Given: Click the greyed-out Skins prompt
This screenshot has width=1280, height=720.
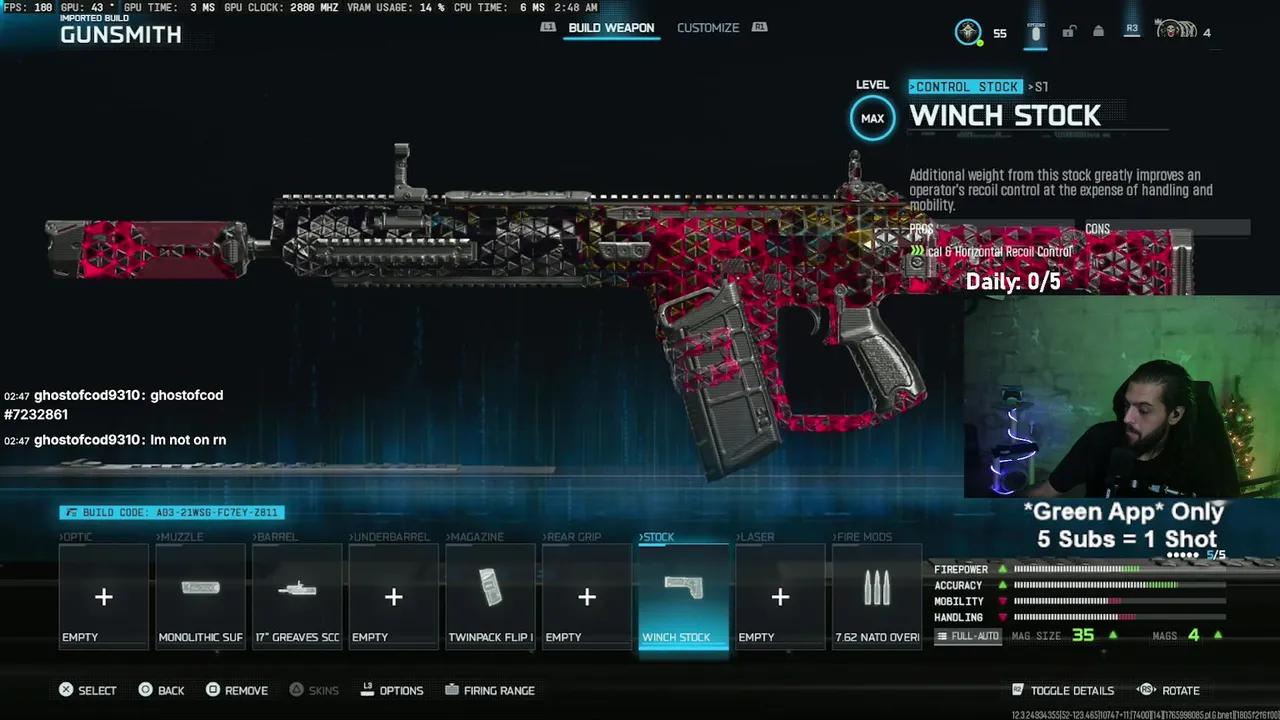Looking at the screenshot, I should pyautogui.click(x=313, y=690).
